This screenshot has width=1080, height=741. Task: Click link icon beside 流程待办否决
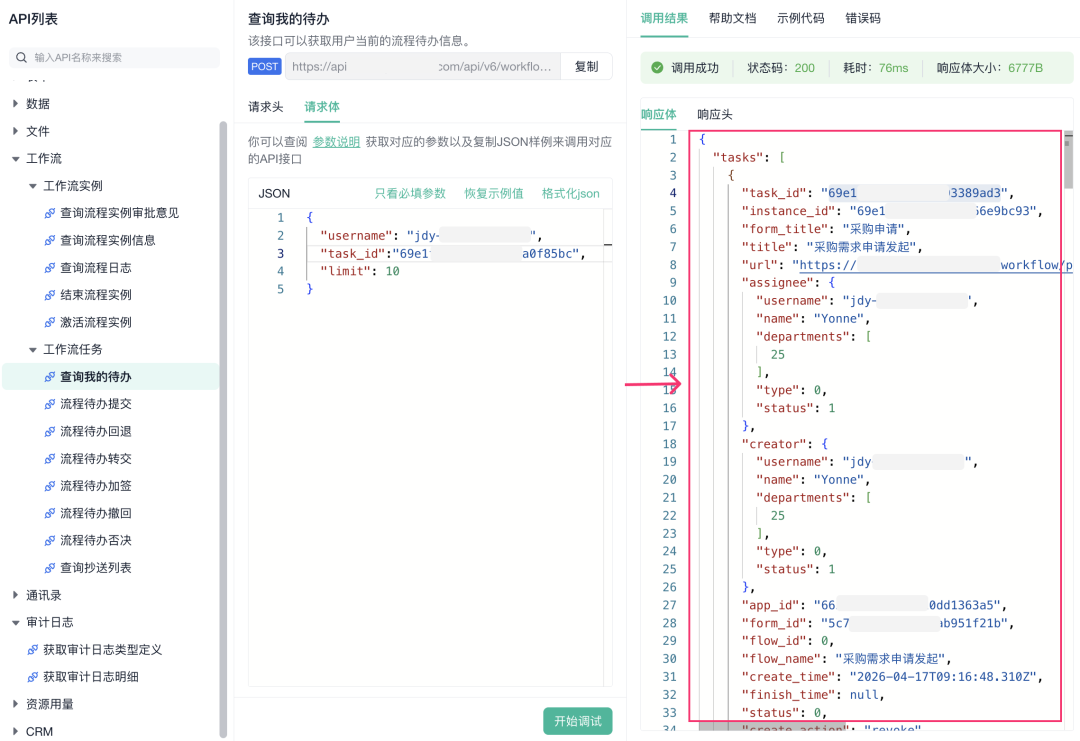[x=50, y=541]
